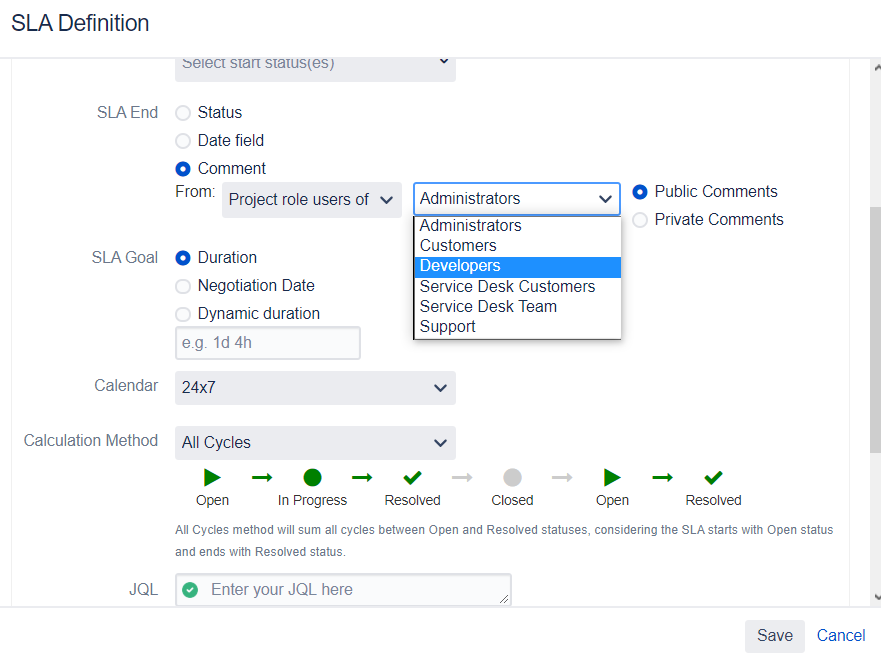881x659 pixels.
Task: Open the Project role users of dropdown
Action: (x=311, y=199)
